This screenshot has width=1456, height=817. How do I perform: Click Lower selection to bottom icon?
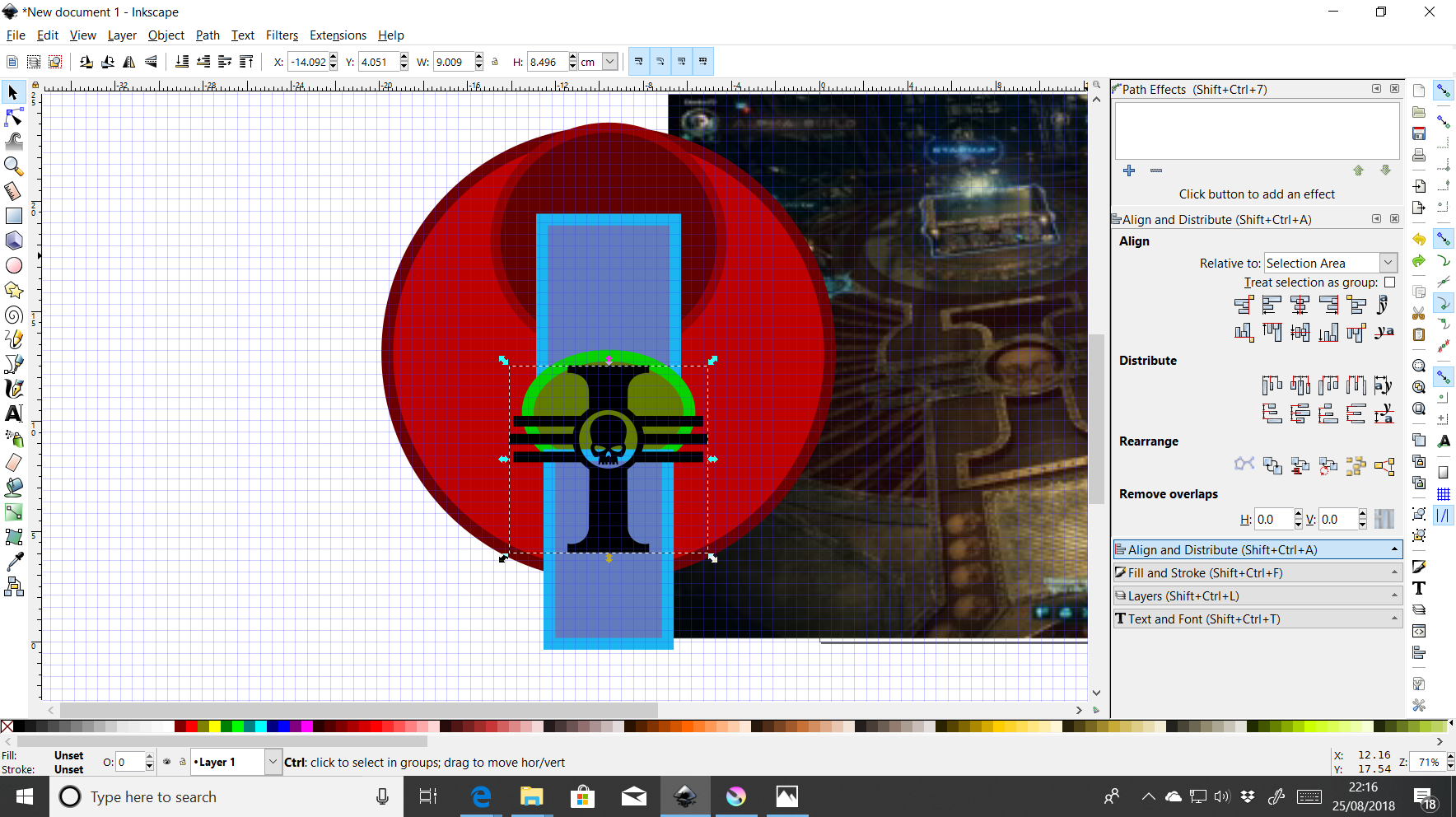(182, 62)
